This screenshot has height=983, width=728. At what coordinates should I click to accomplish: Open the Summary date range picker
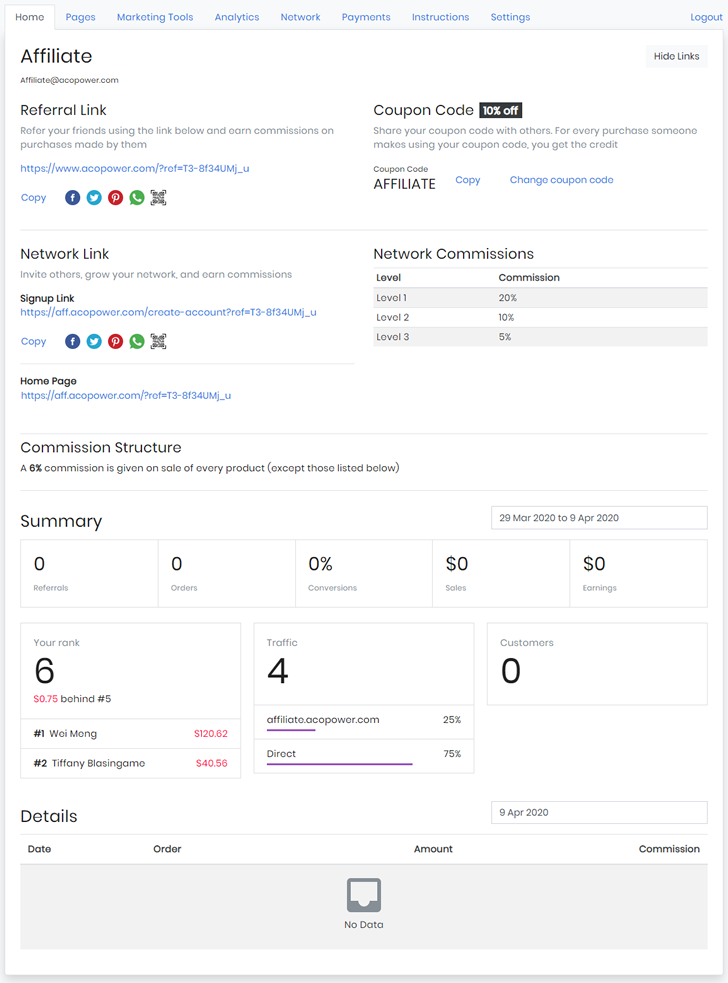coord(598,518)
